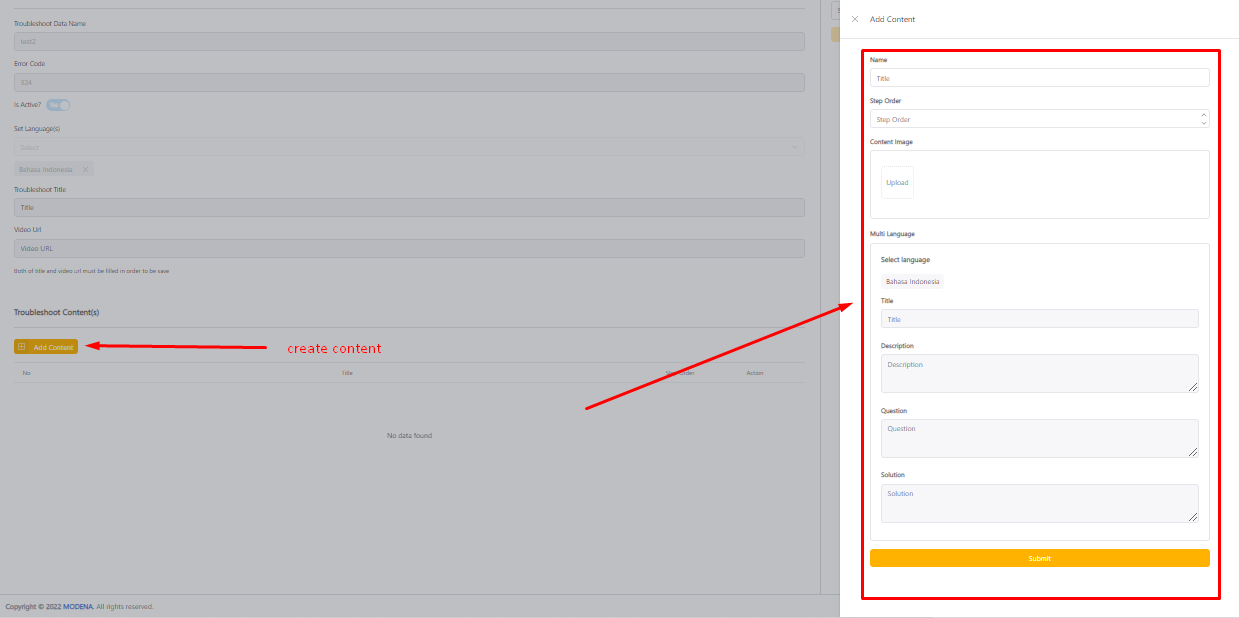
Task: Remove the Bahasa Indonesia language tag
Action: (x=85, y=169)
